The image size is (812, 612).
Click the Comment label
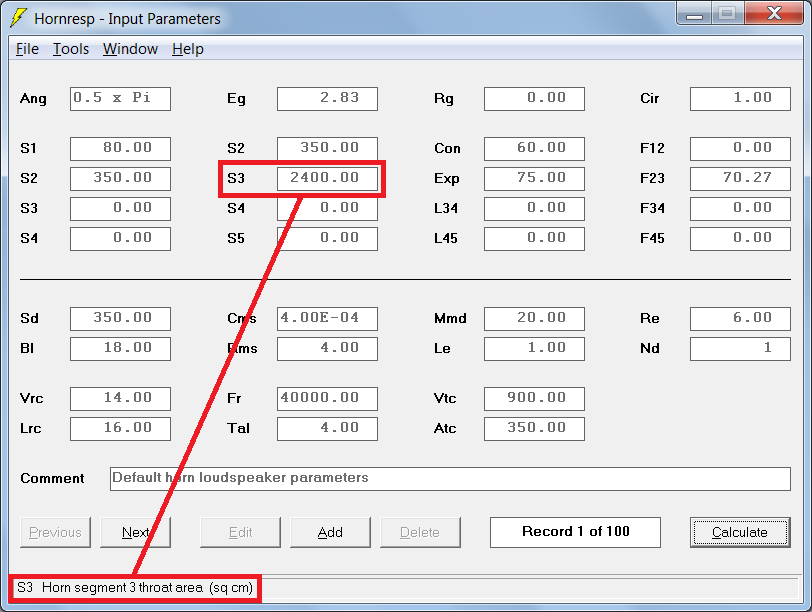pos(52,478)
